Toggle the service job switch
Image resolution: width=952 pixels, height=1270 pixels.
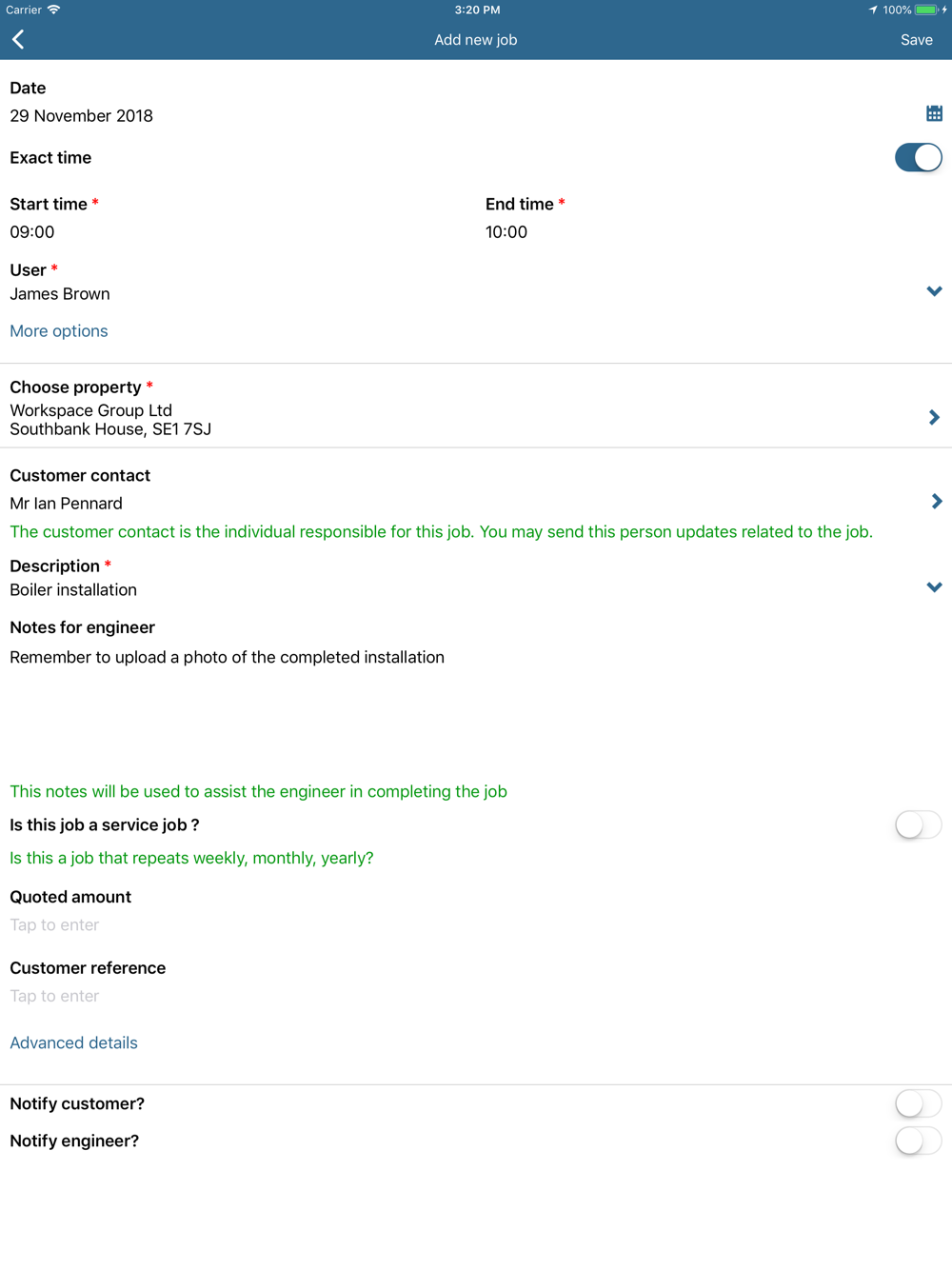918,825
